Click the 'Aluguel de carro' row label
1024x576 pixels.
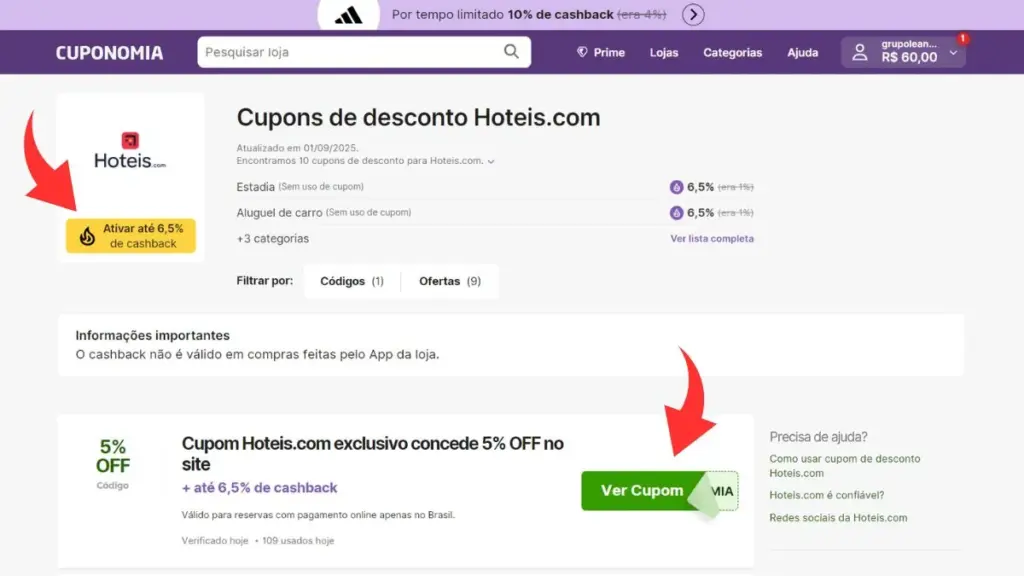[x=279, y=213]
